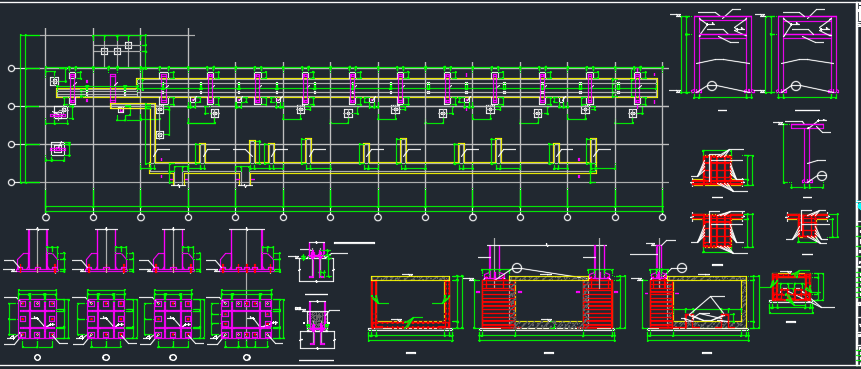Select the first column base elevation detail

(x=37, y=251)
